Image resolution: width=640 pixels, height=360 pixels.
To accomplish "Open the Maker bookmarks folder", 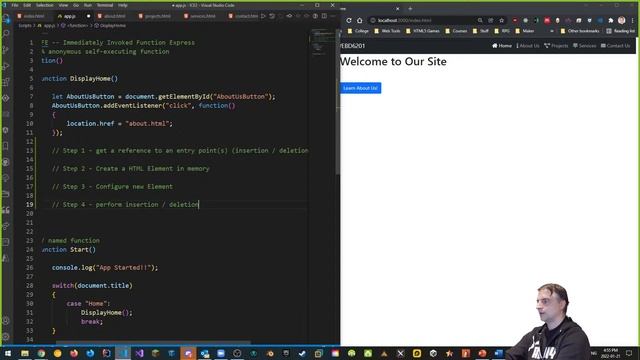I will coord(524,31).
